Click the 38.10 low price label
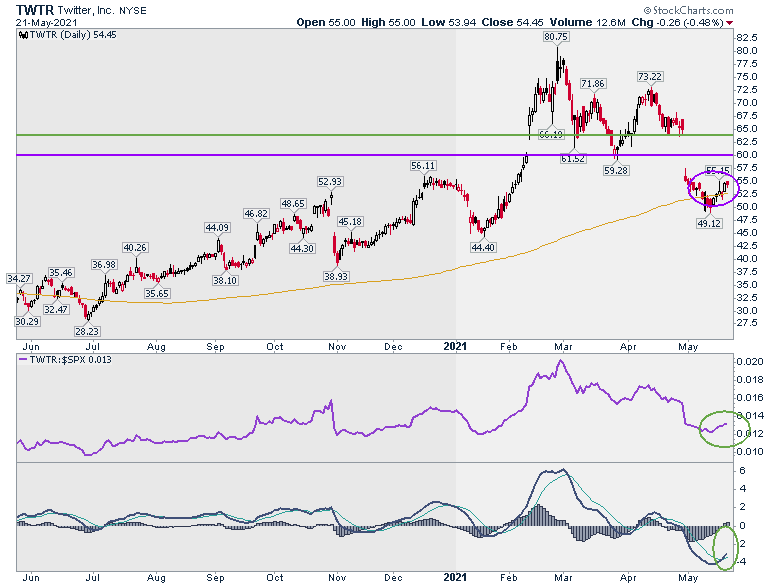 (225, 281)
